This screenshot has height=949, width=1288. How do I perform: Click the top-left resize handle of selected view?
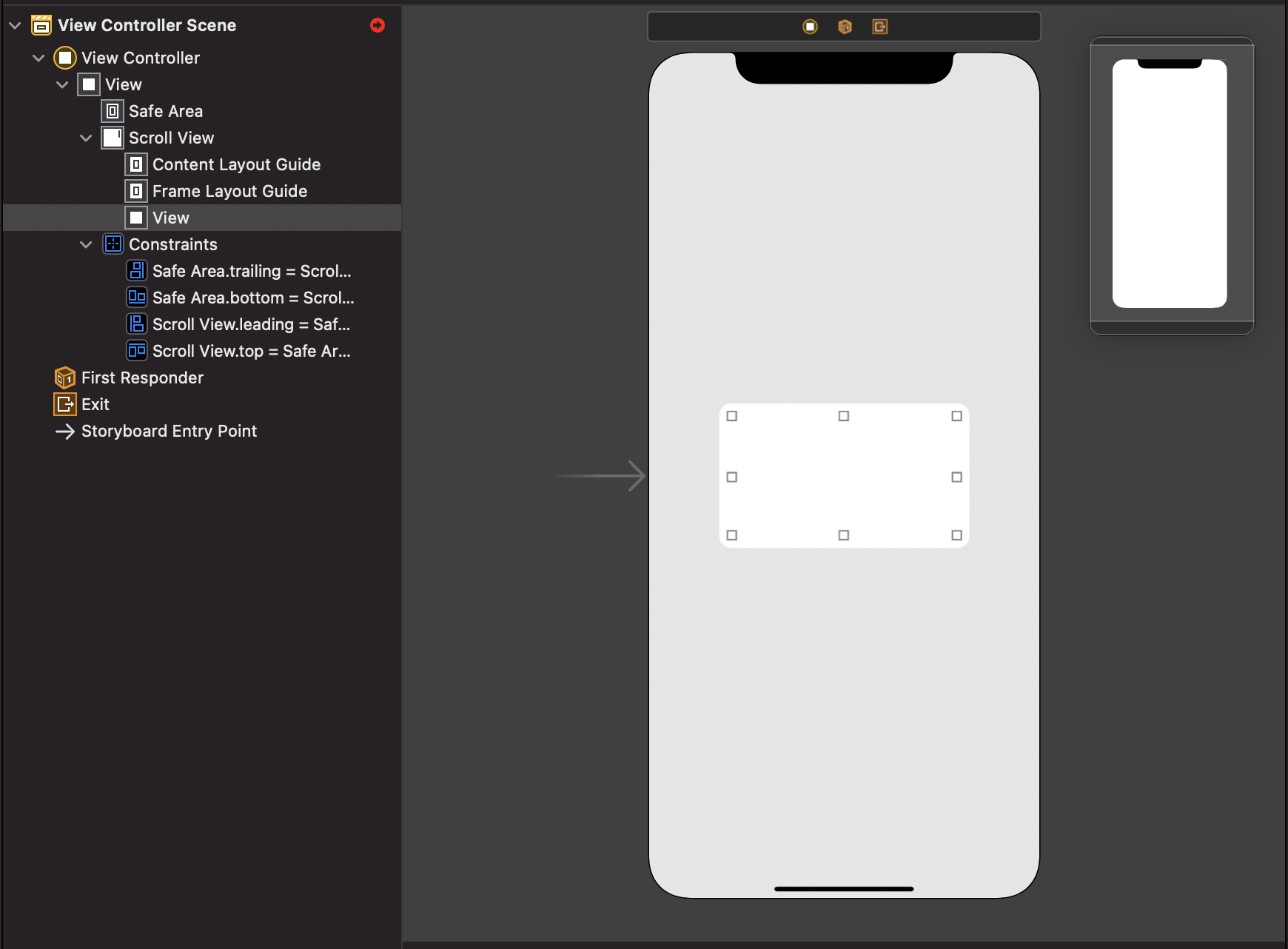tap(732, 416)
